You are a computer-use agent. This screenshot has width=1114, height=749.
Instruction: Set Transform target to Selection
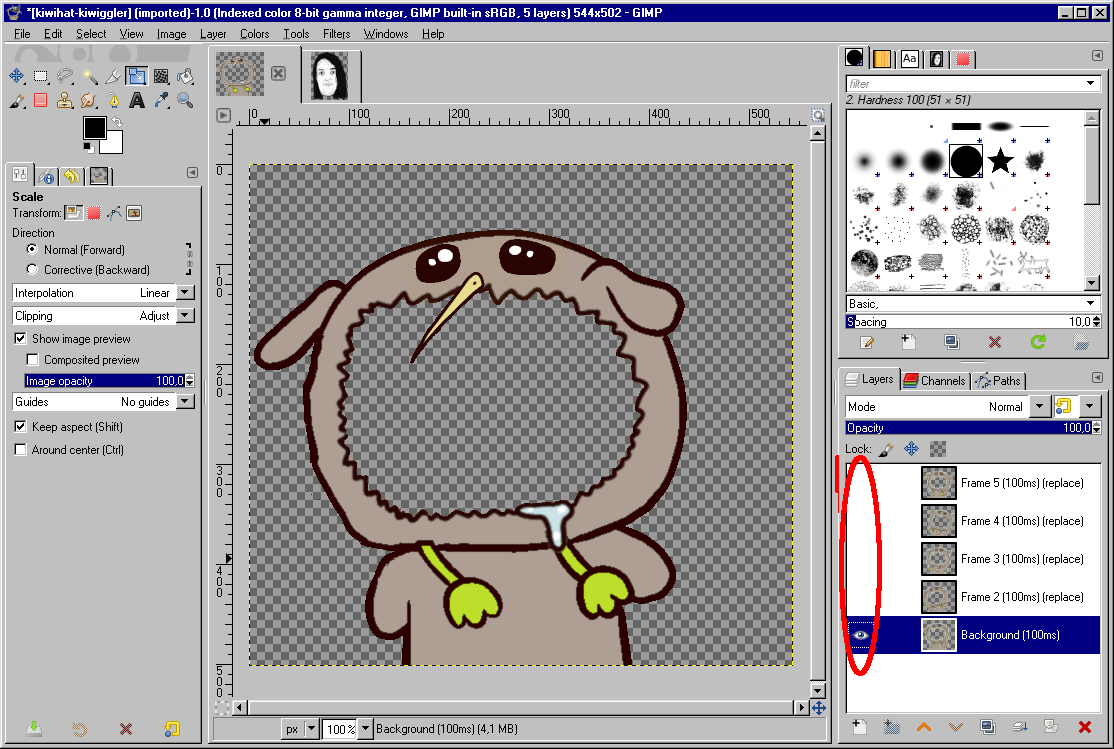click(94, 212)
